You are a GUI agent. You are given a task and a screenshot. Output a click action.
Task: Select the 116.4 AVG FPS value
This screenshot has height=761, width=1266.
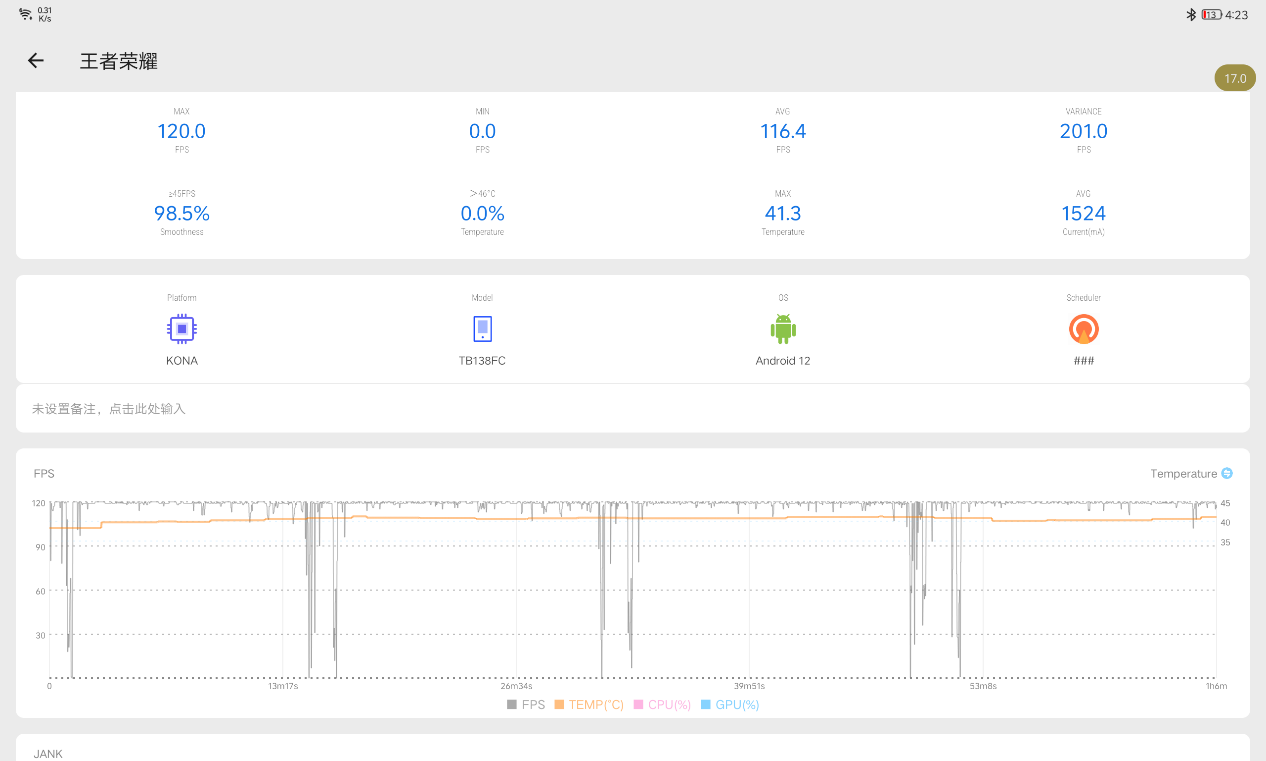[783, 131]
